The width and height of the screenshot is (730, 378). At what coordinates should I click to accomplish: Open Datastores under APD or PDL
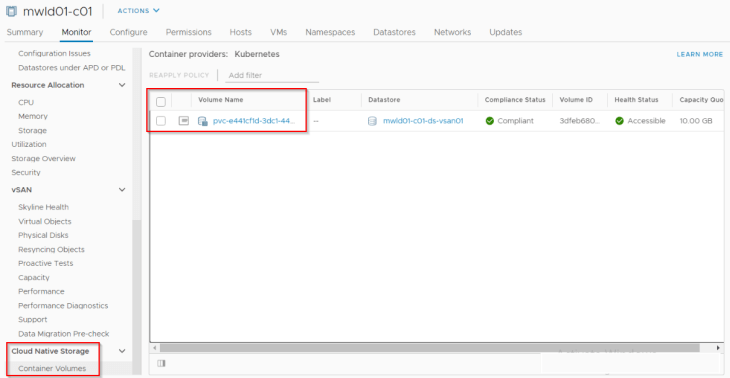click(x=72, y=68)
